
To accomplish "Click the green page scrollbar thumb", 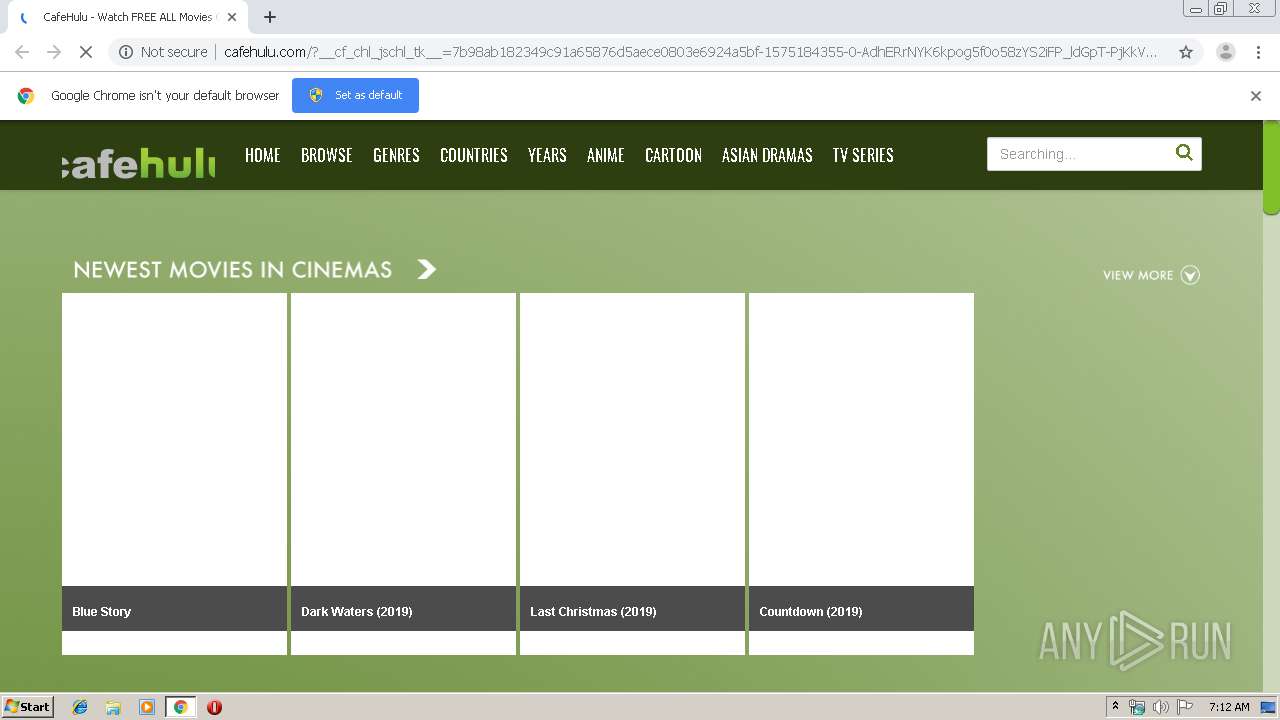I will point(1271,167).
